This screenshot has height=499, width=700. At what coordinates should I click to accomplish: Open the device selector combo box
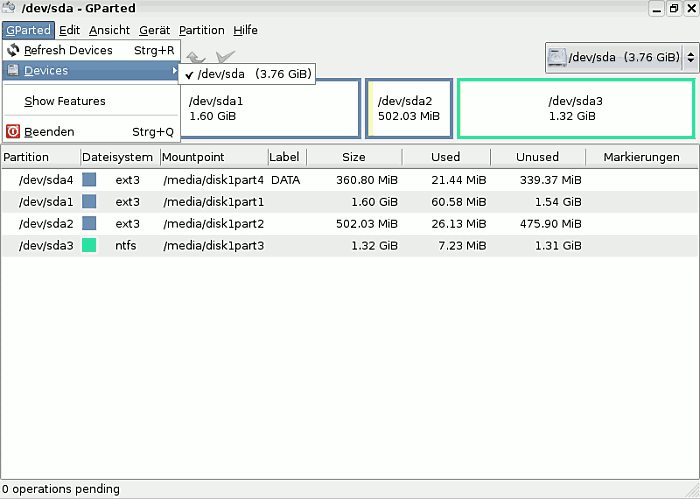[620, 58]
